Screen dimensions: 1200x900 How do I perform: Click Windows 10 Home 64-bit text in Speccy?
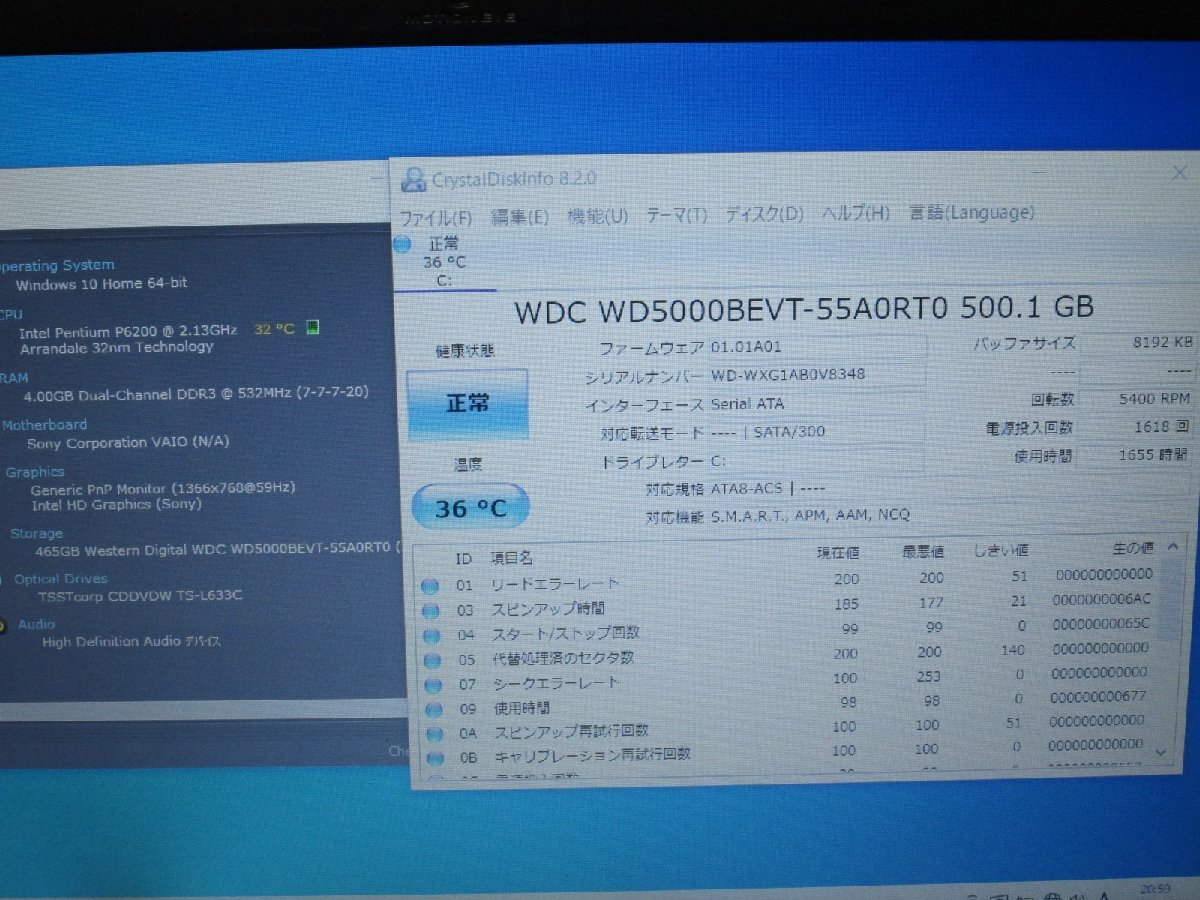click(x=101, y=283)
